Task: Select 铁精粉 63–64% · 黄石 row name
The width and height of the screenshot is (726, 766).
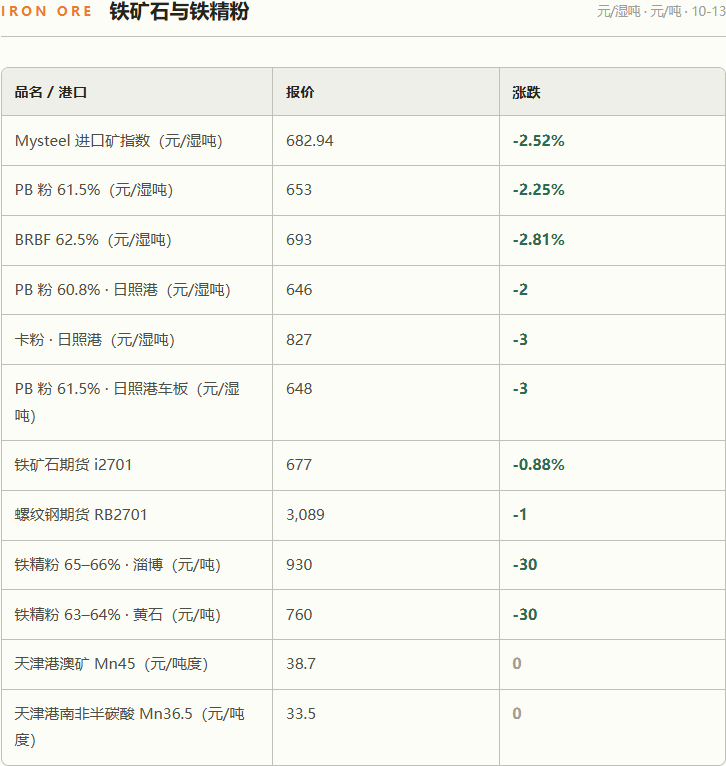Action: click(x=118, y=615)
